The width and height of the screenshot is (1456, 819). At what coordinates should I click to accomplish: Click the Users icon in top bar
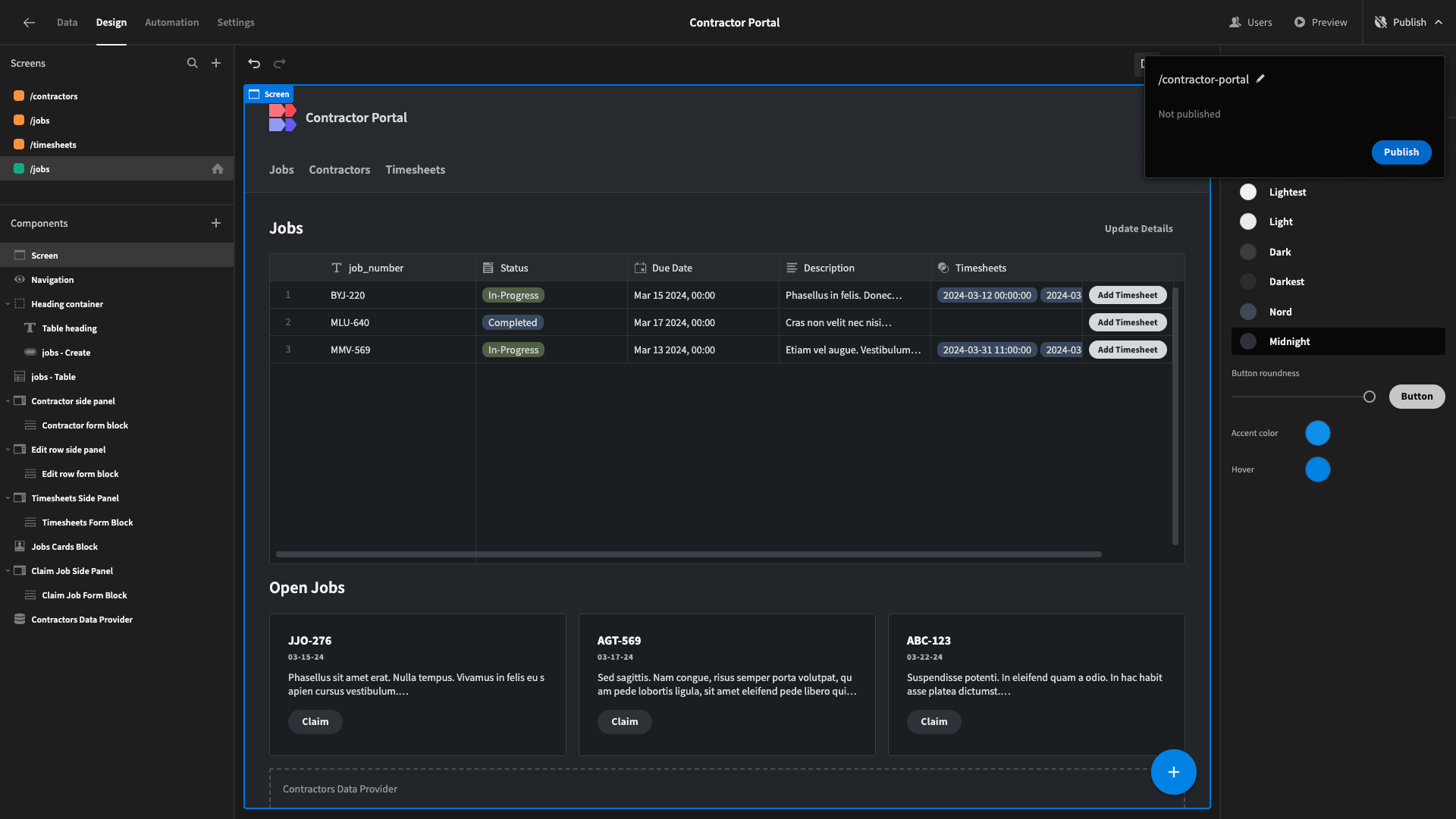tap(1235, 23)
